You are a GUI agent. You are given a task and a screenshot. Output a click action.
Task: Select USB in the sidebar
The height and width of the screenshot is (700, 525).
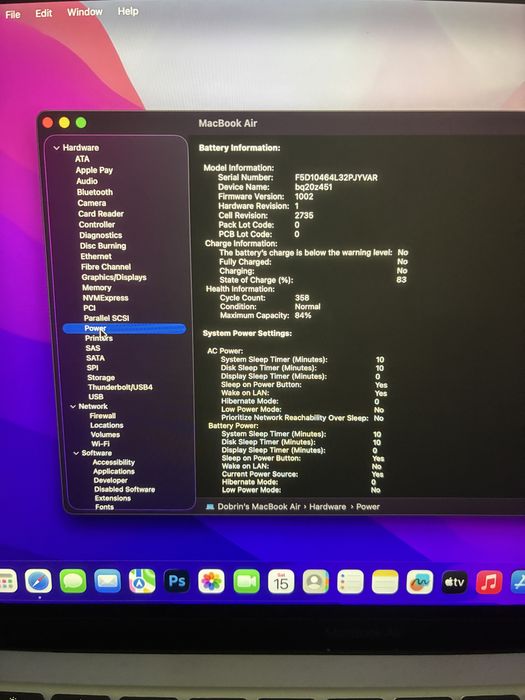(x=96, y=396)
